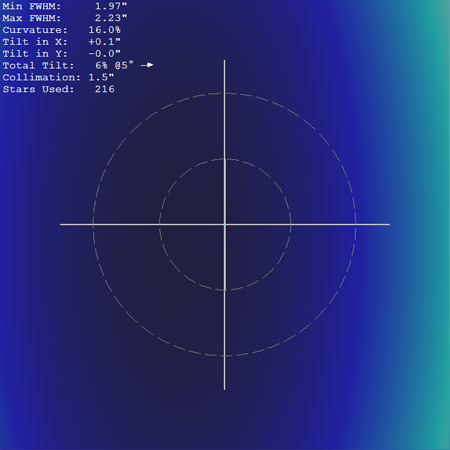Screen dimensions: 450x450
Task: Click the left end of the horizontal axis
Action: 61,224
